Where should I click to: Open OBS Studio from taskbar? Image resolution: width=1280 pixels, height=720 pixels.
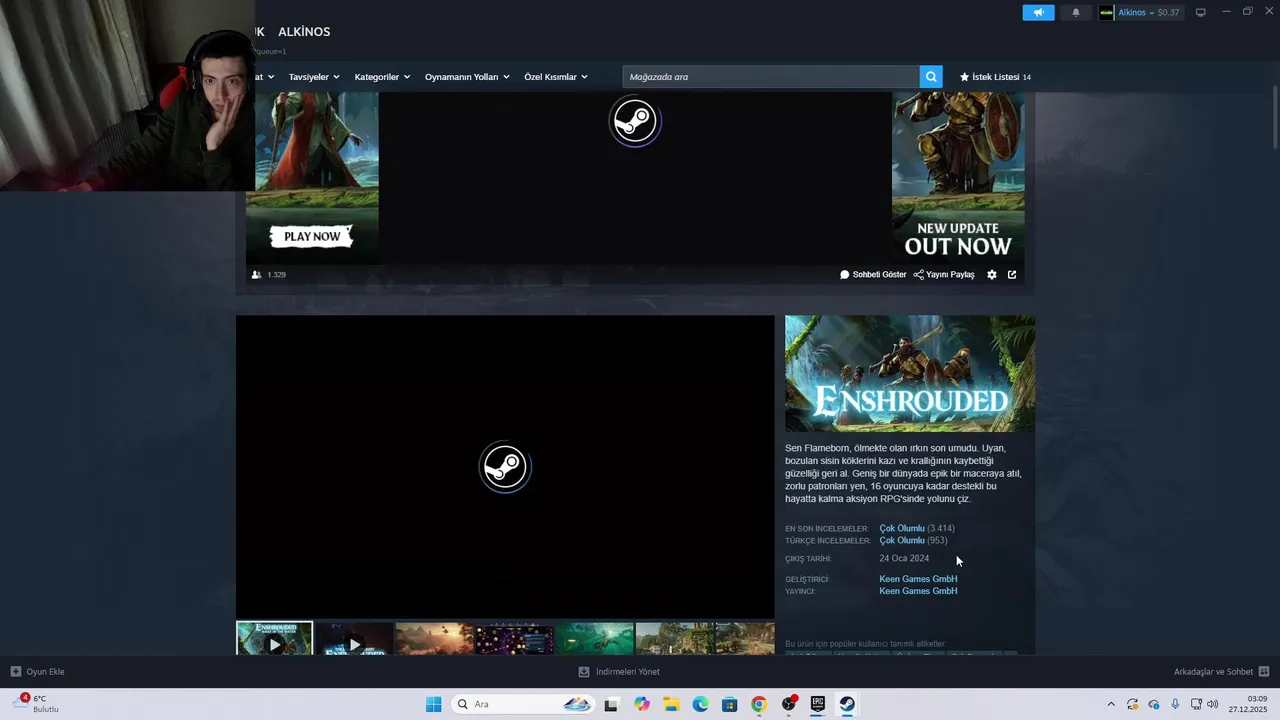click(x=789, y=704)
